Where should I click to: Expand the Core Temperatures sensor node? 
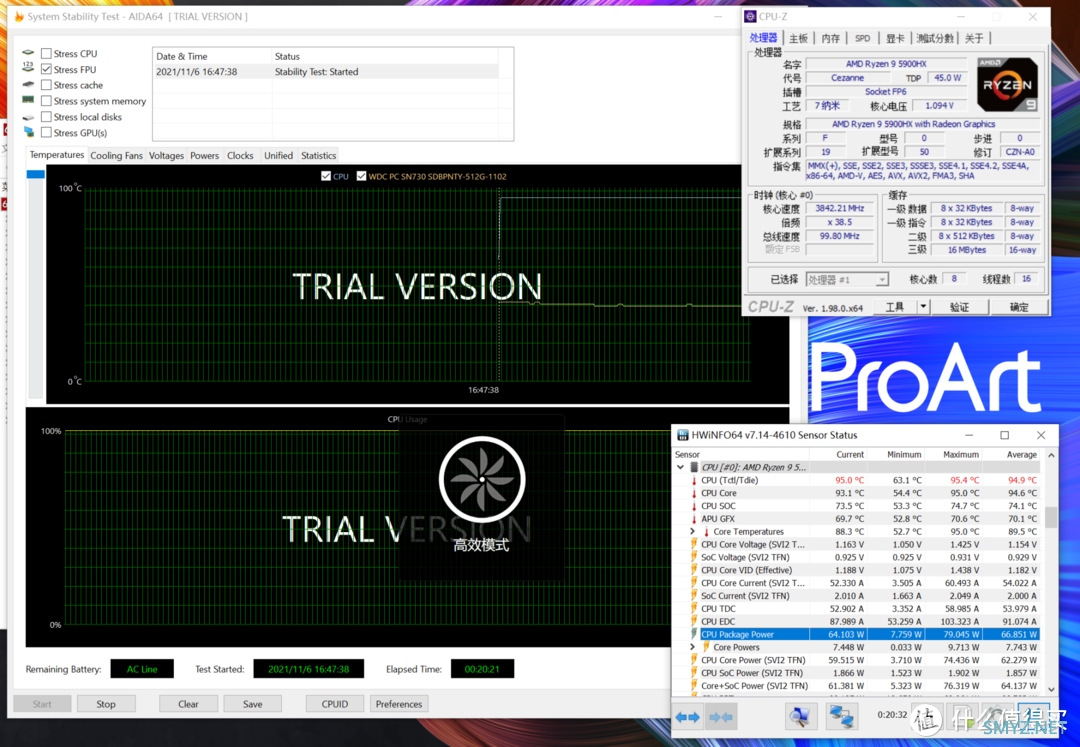(x=692, y=532)
